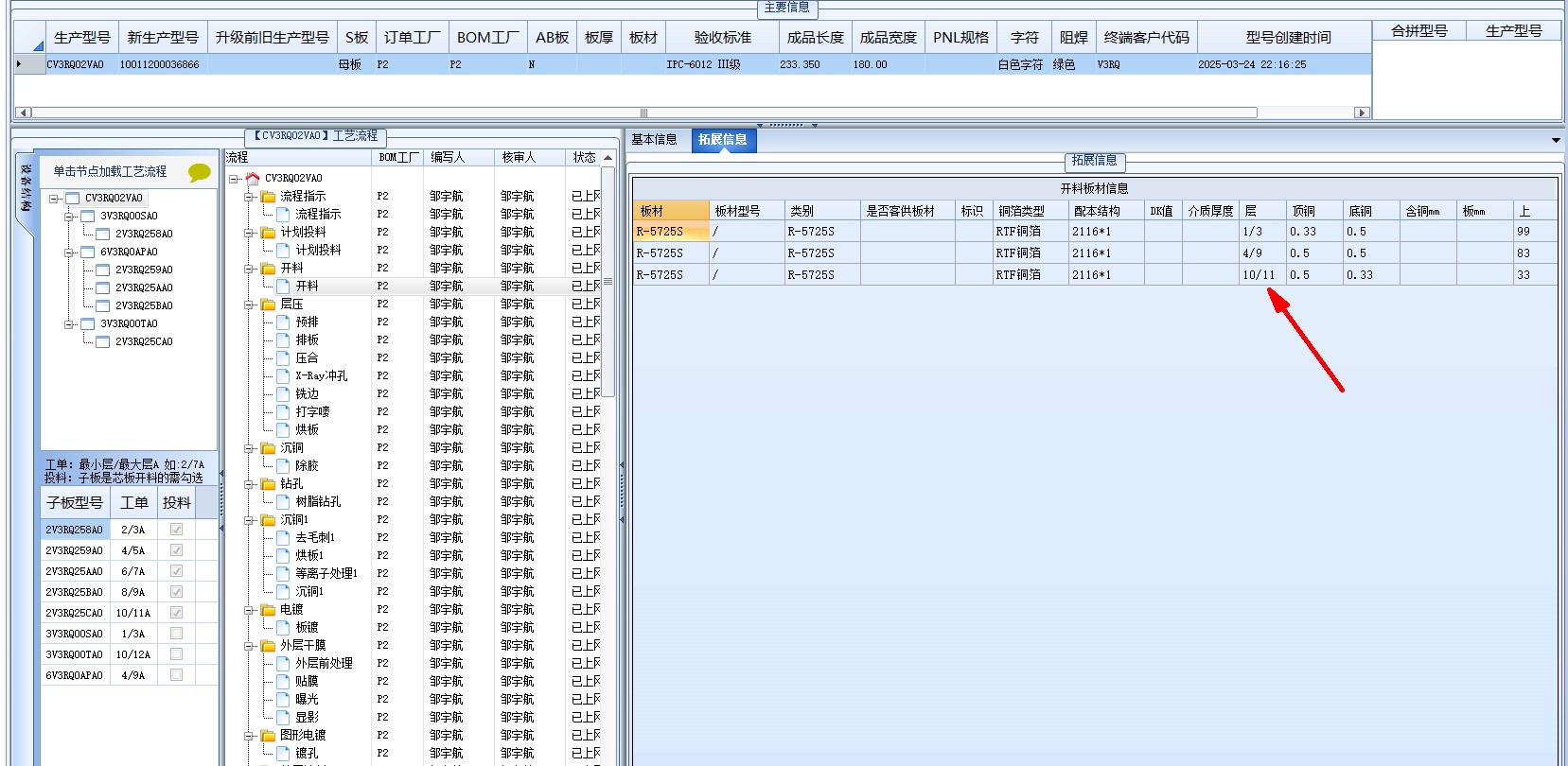The width and height of the screenshot is (1568, 766).
Task: Select the 拓展信息 tab
Action: coord(723,140)
